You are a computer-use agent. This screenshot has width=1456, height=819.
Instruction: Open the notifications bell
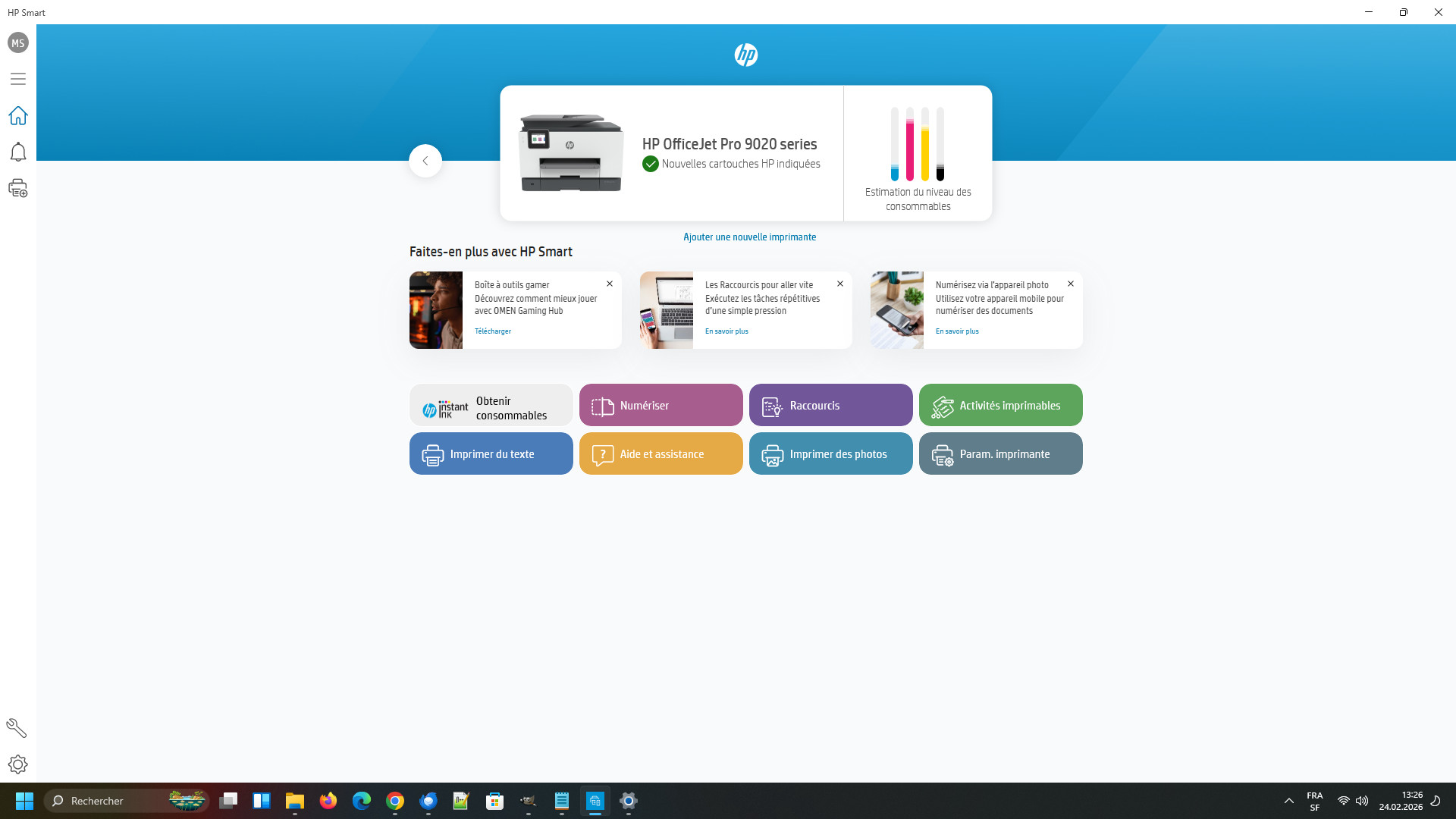click(18, 152)
